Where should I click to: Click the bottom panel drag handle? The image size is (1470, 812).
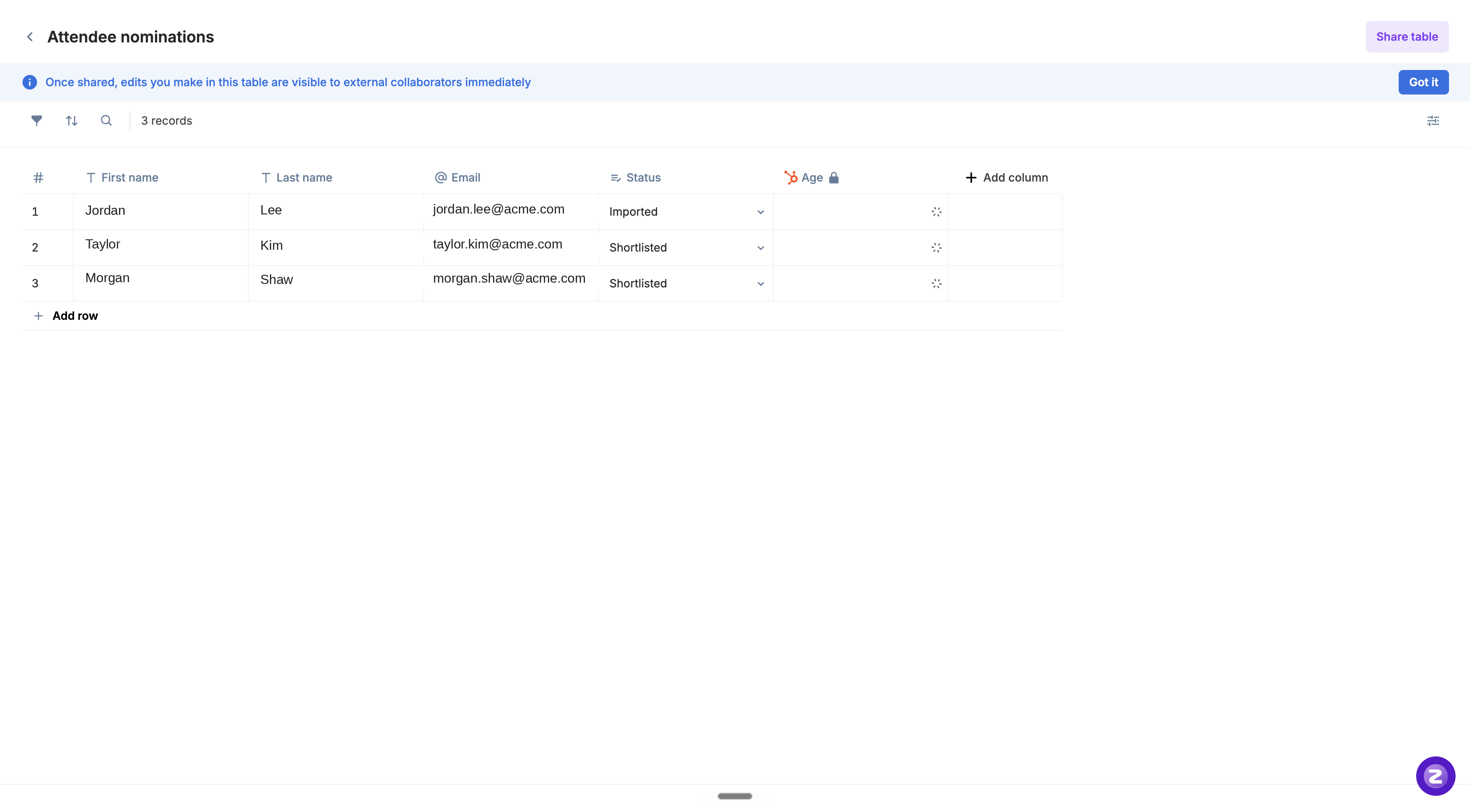pos(735,796)
